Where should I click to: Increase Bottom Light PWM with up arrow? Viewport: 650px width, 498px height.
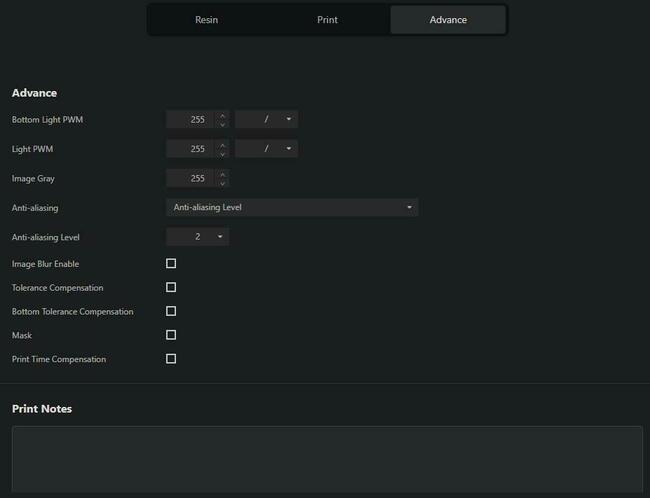pos(222,115)
